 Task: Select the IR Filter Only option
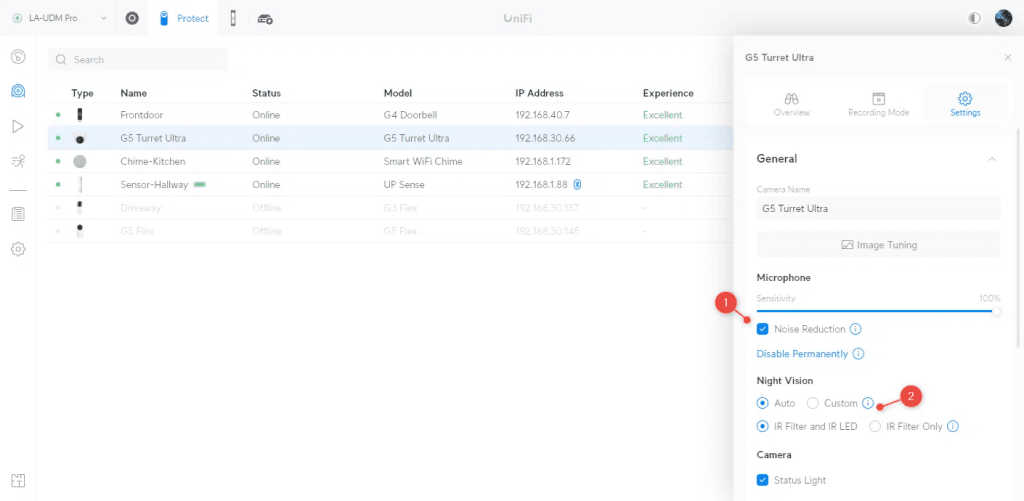(875, 426)
